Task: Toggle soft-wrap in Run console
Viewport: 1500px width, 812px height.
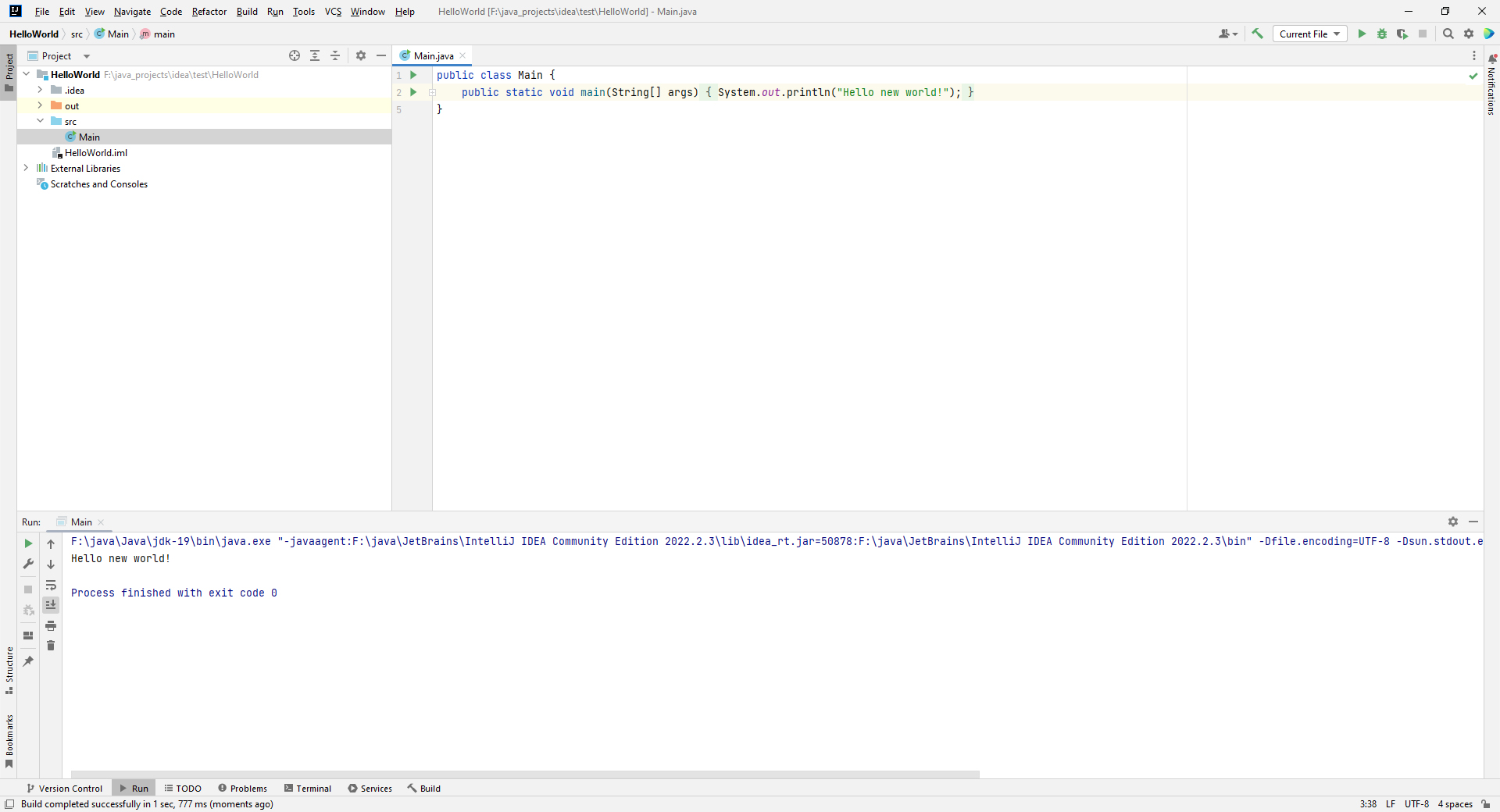Action: 51,585
